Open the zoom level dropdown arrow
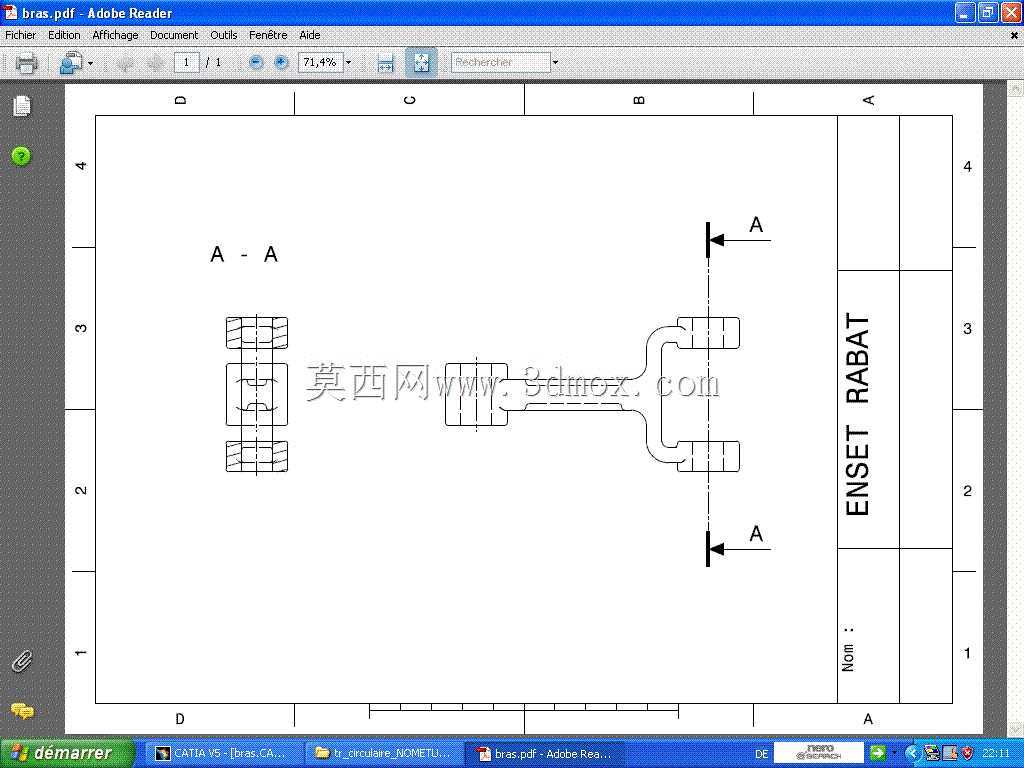 pos(348,63)
